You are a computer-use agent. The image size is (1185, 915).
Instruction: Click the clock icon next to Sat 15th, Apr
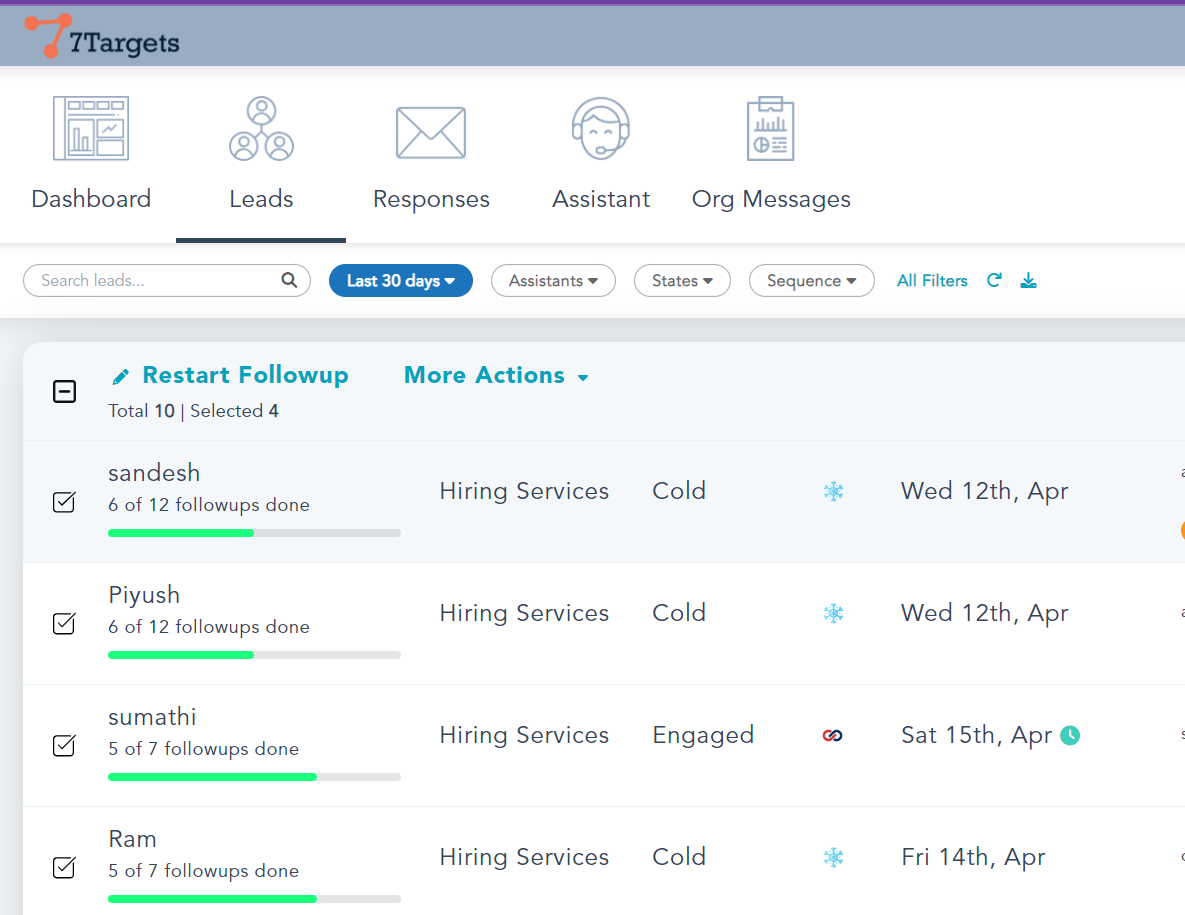point(1070,736)
